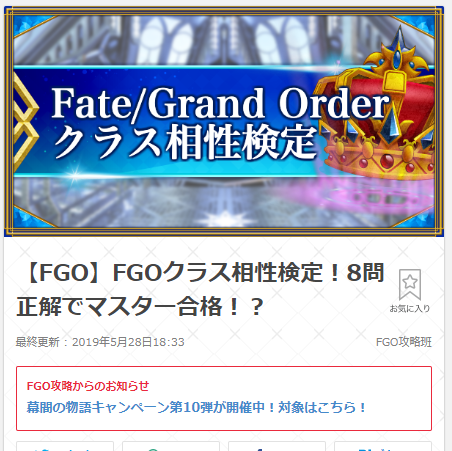The image size is (452, 451).
Task: Open the FGO攻略班 author link
Action: click(x=404, y=342)
